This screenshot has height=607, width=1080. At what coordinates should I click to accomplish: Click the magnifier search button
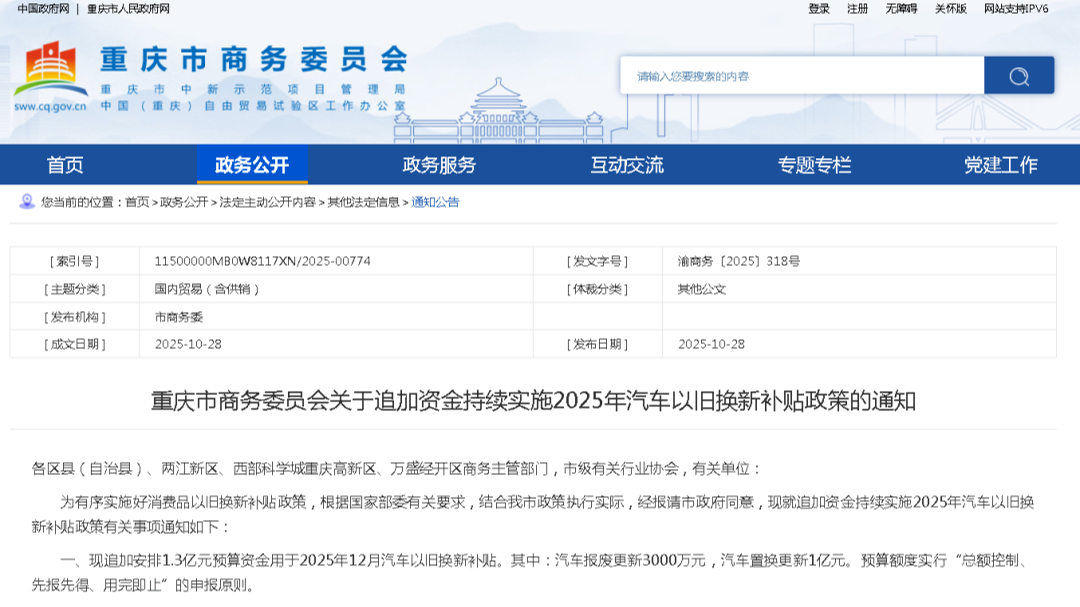1018,76
